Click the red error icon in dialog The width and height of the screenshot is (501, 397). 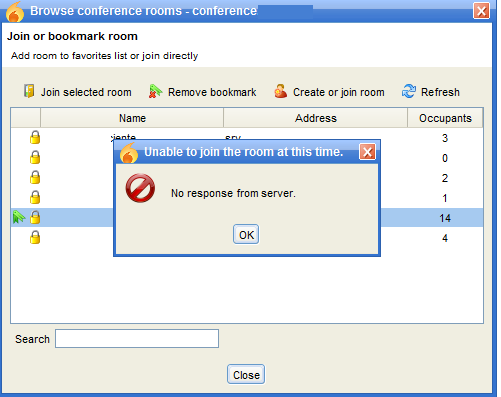pyautogui.click(x=140, y=188)
